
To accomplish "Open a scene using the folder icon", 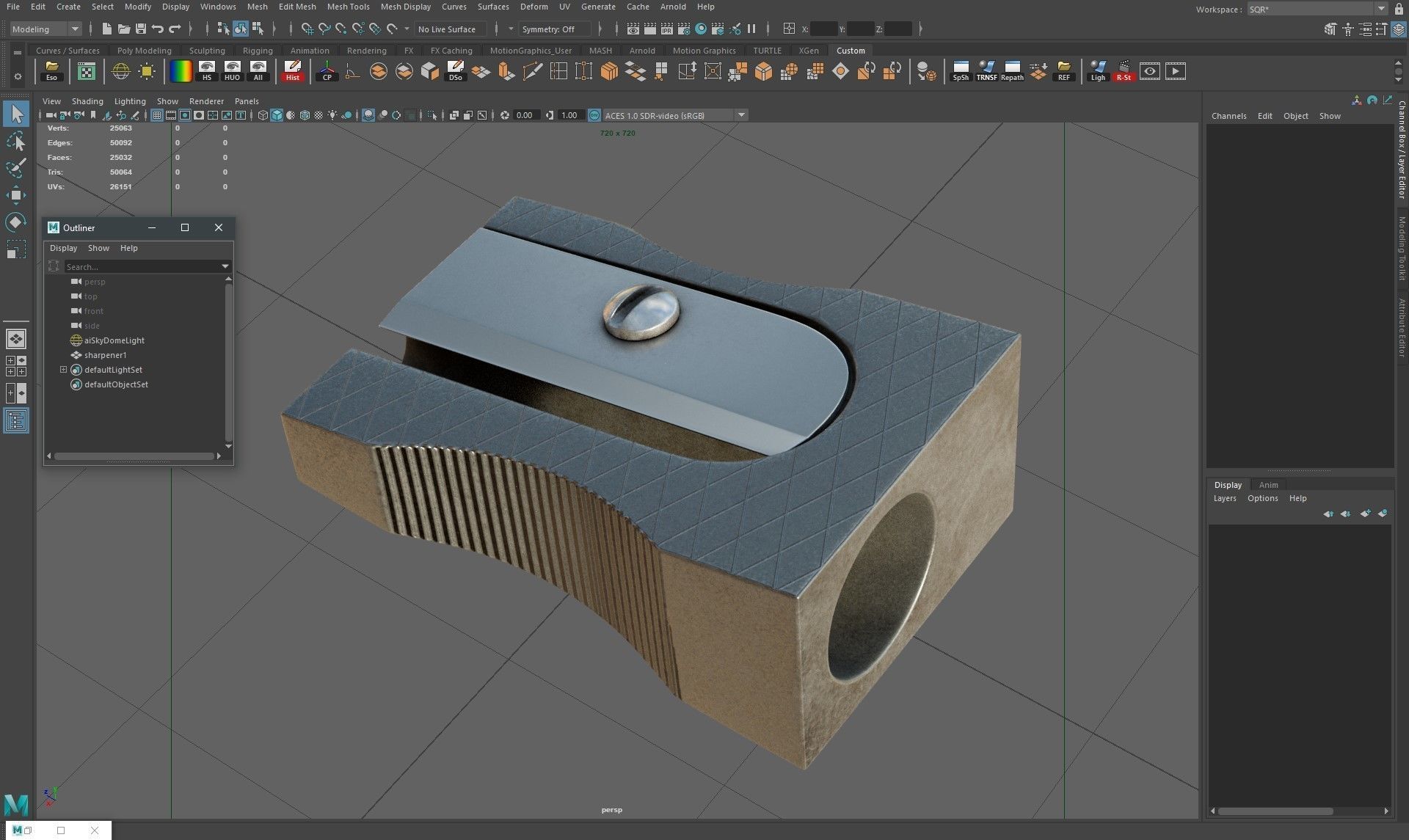I will pos(123,29).
